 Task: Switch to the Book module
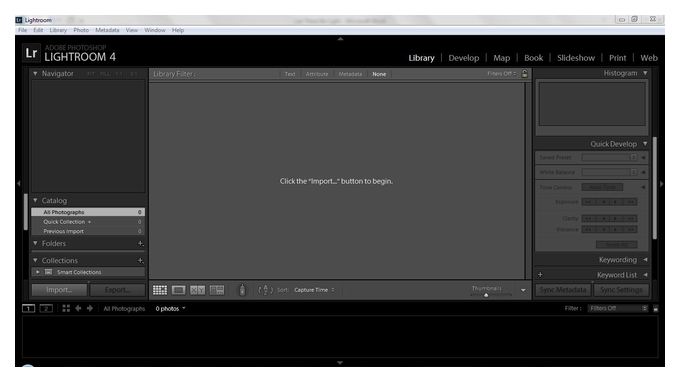[533, 58]
